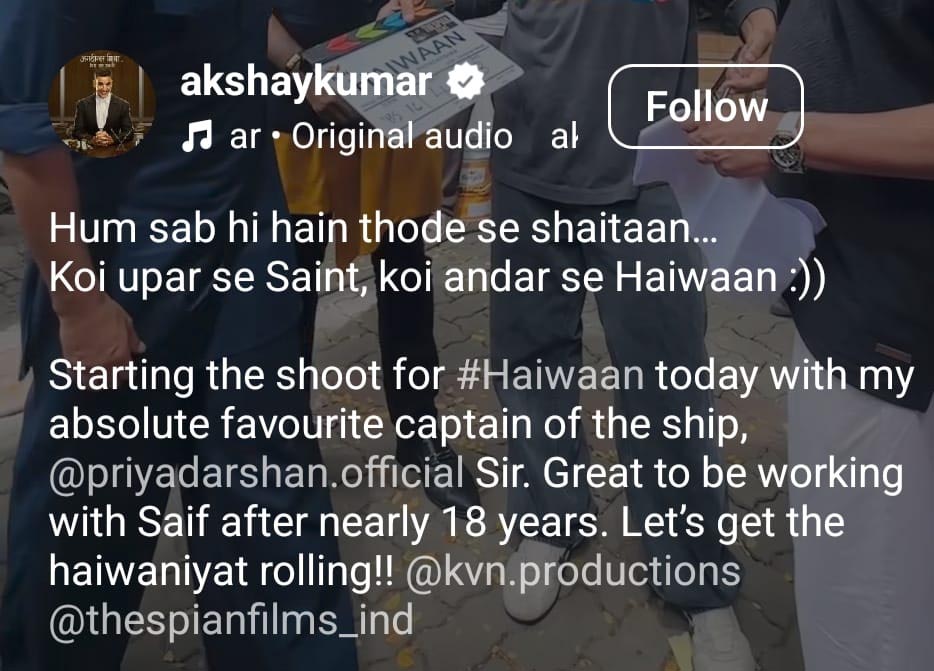Visit the @thespianfilms_ind mention

(231, 620)
